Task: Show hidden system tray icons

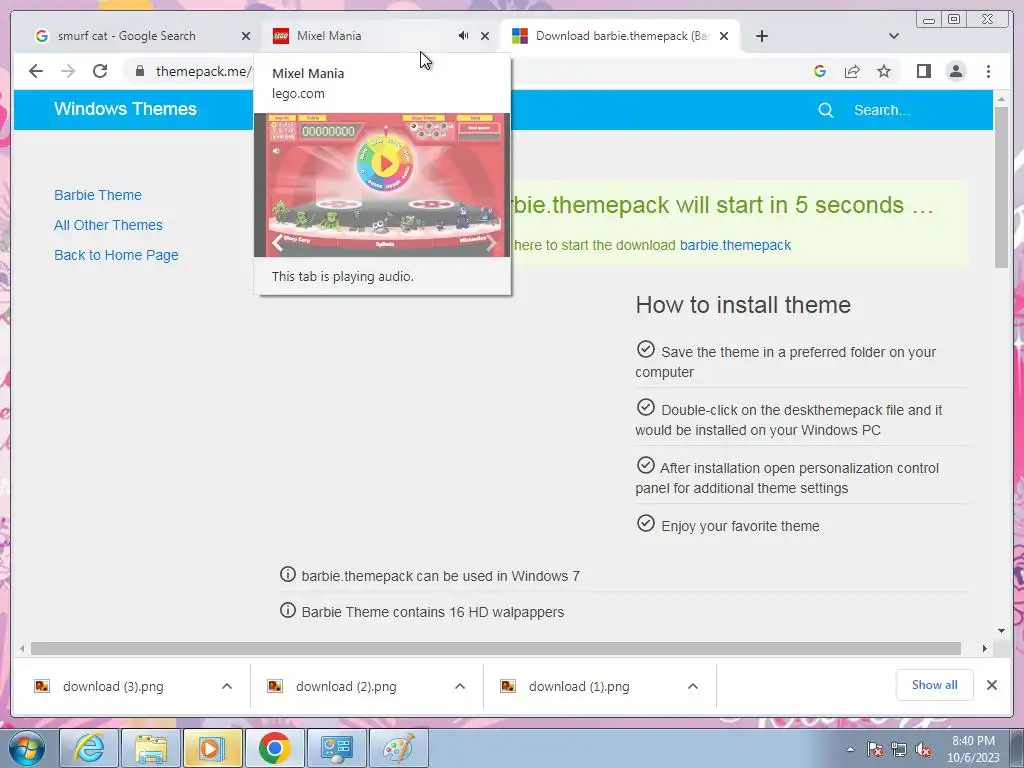Action: tap(850, 750)
